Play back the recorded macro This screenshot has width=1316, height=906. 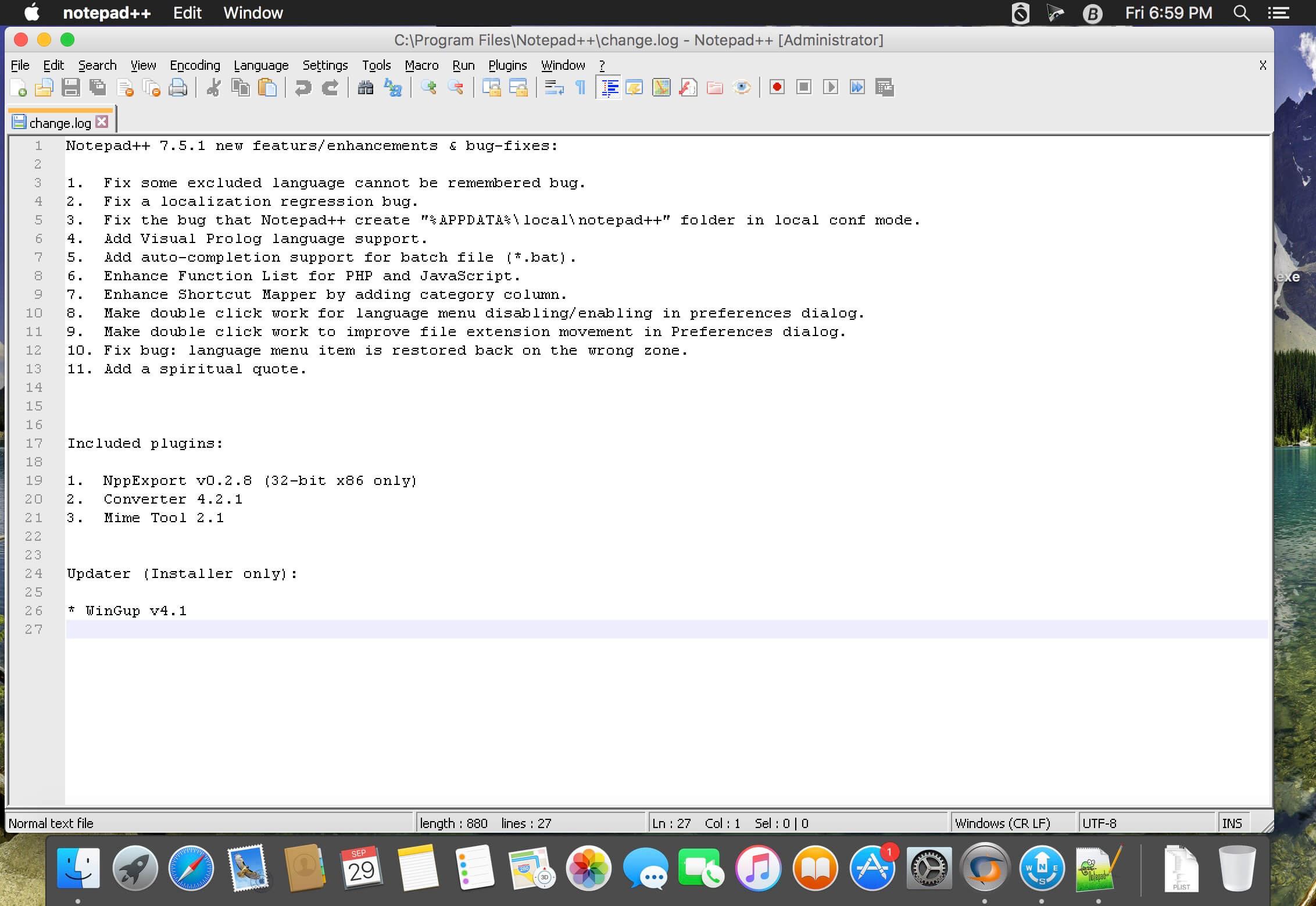point(831,87)
